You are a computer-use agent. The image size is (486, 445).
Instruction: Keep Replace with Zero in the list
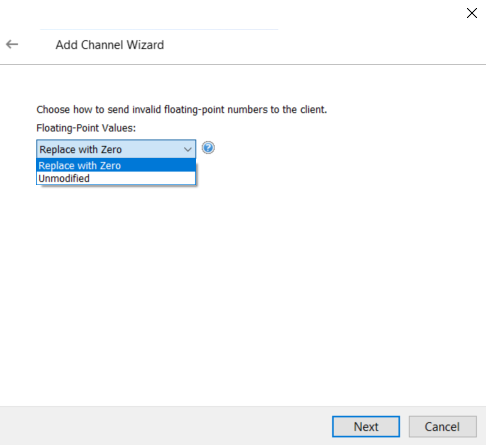[116, 165]
